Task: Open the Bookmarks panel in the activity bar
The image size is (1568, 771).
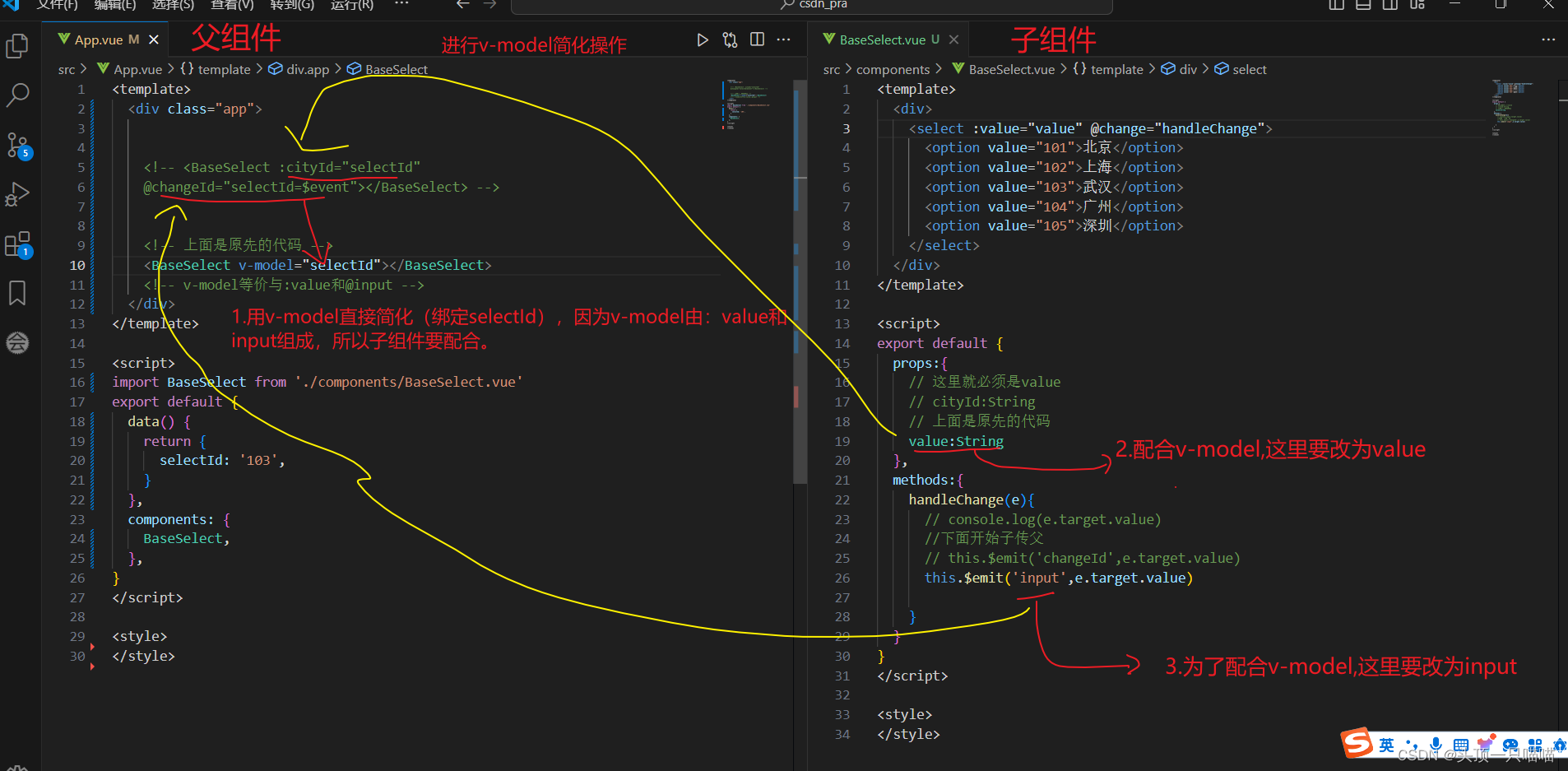Action: (x=17, y=293)
